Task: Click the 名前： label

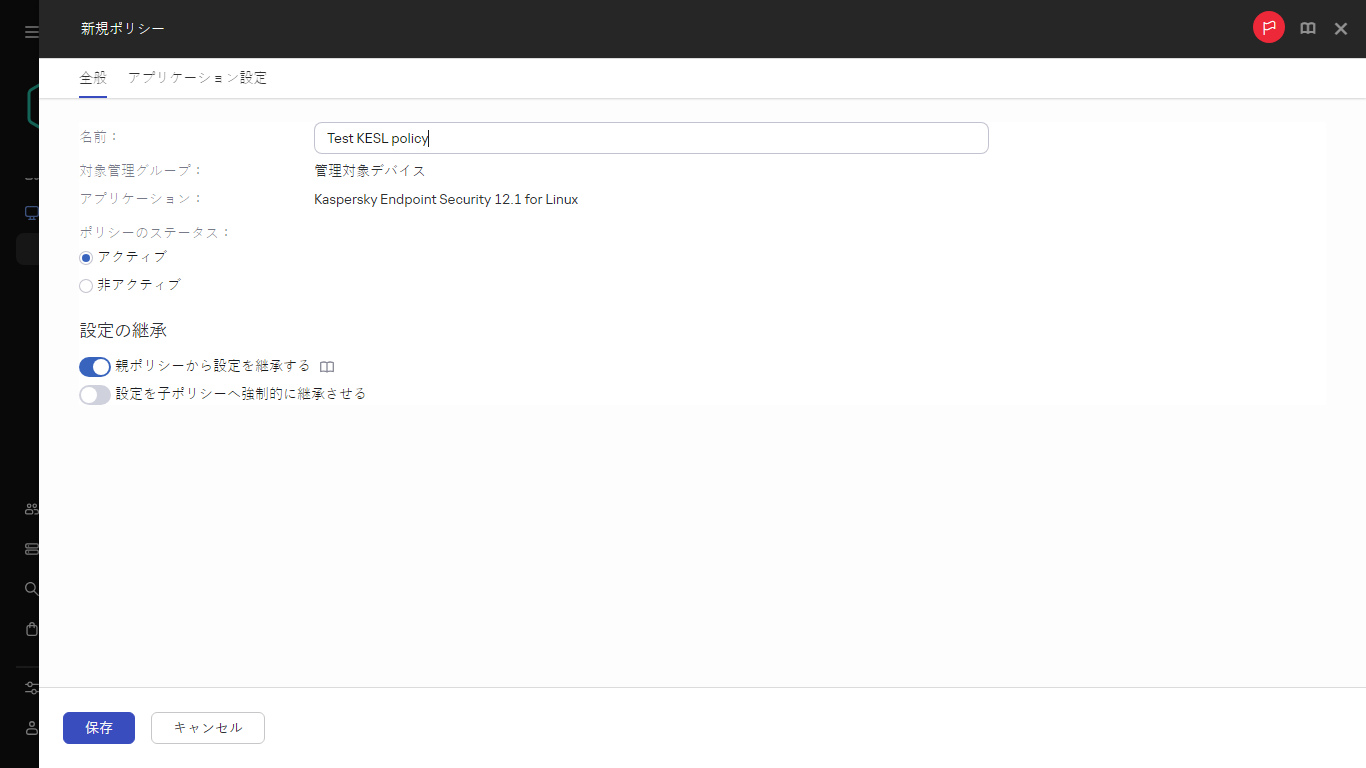Action: coord(99,137)
